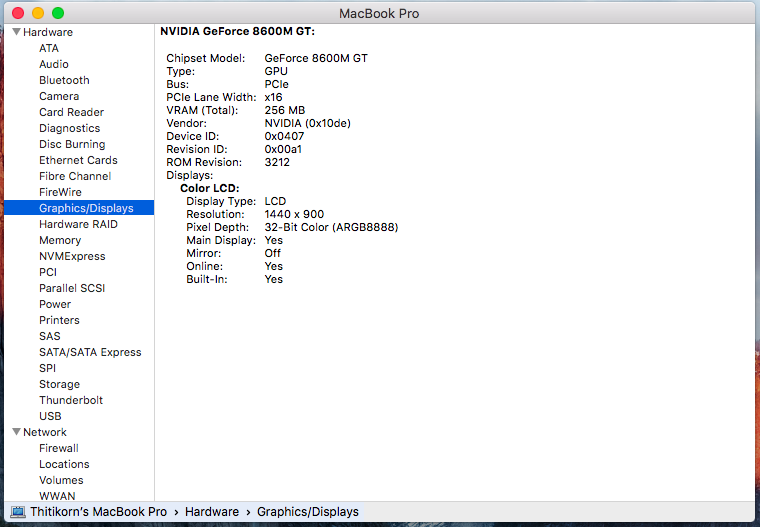Click the Type value GPU
The height and width of the screenshot is (527, 760).
[276, 71]
